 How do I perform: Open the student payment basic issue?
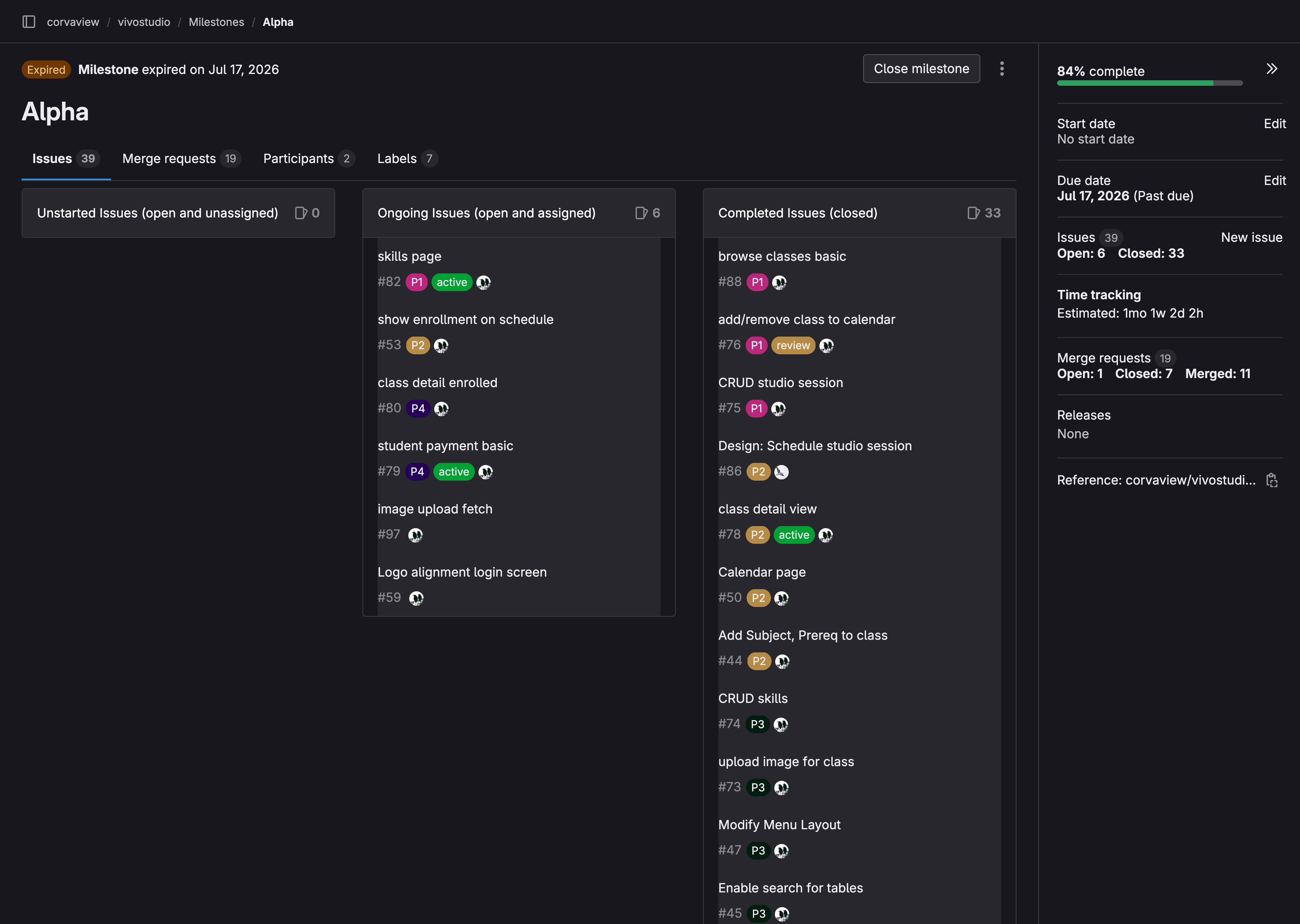click(x=445, y=446)
